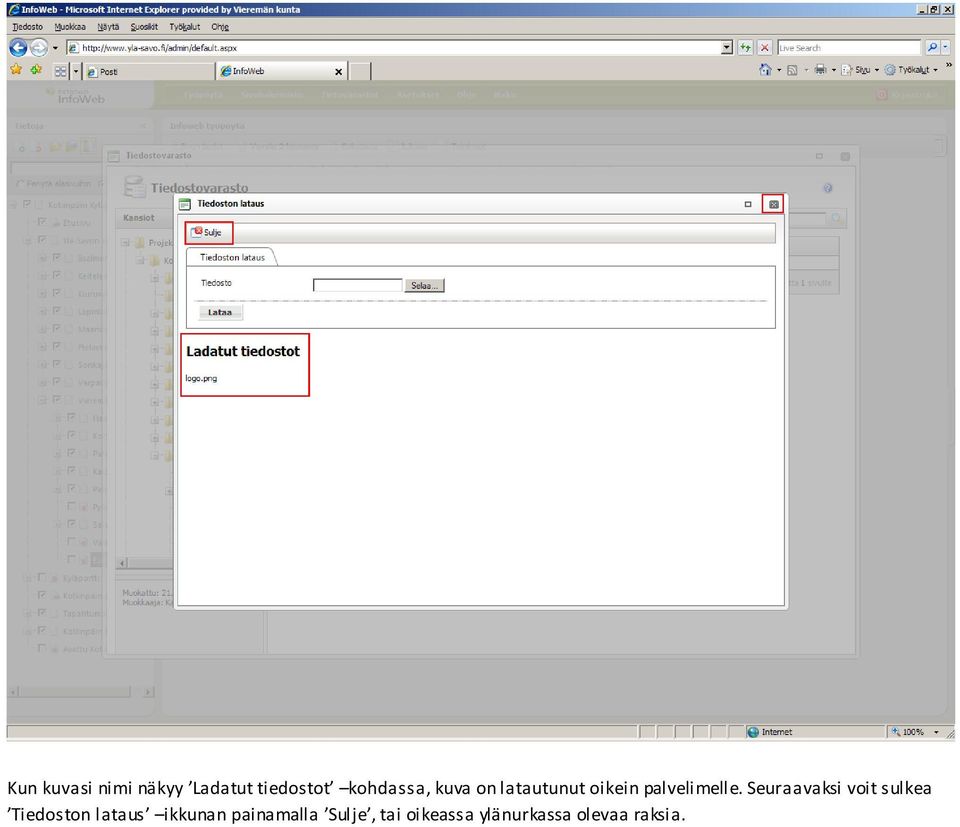This screenshot has width=960, height=827.
Task: Open the Suosikit menu
Action: (x=144, y=27)
